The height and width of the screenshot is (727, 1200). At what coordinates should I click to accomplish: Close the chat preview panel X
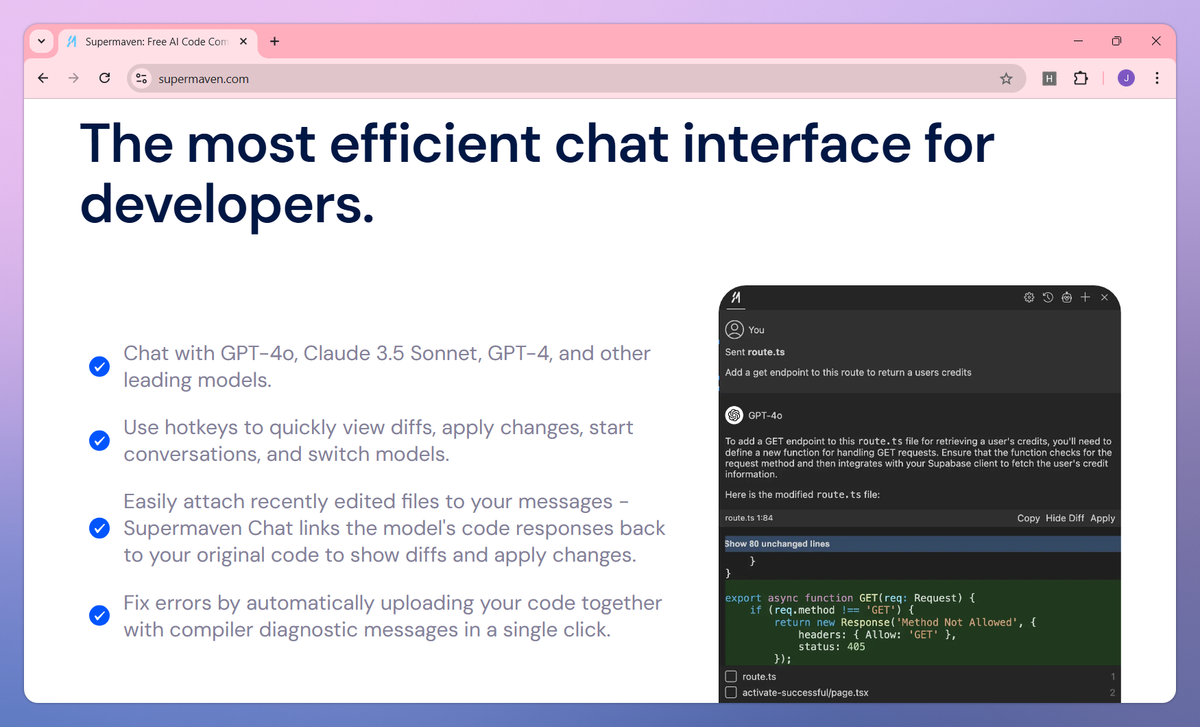click(x=1104, y=297)
